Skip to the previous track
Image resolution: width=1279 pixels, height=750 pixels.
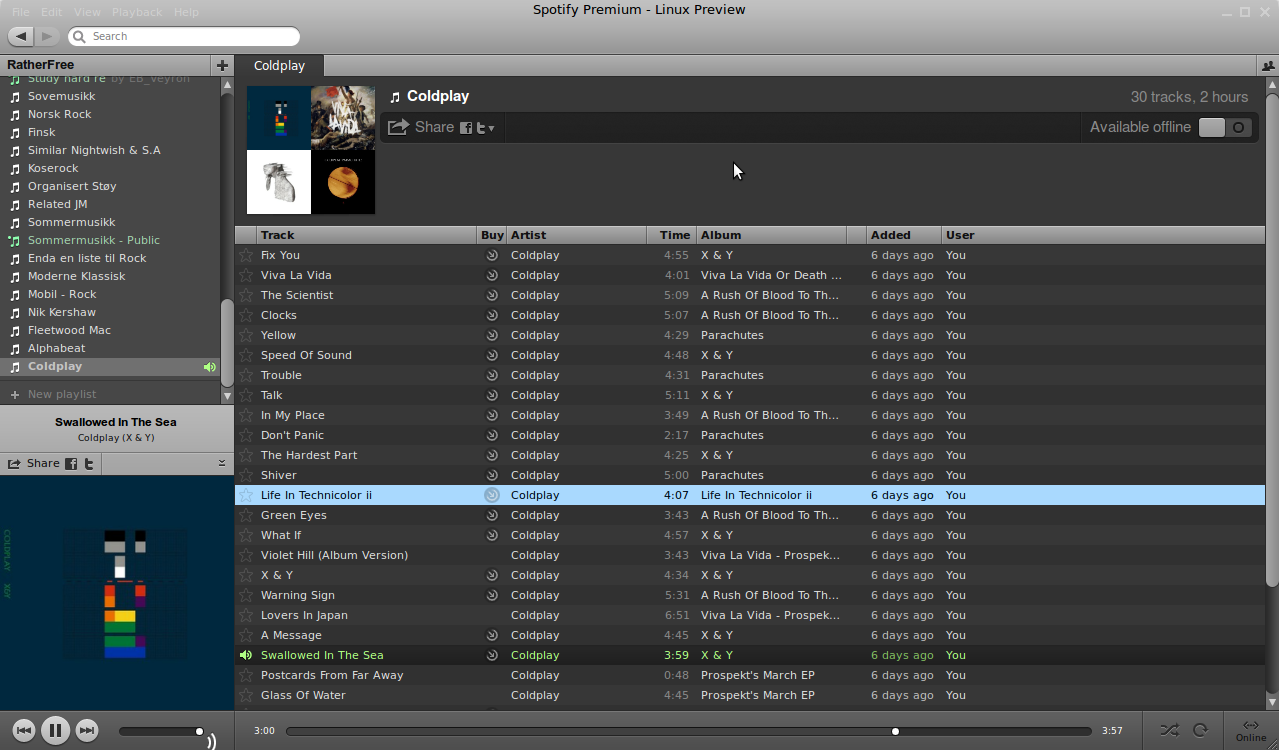point(24,731)
